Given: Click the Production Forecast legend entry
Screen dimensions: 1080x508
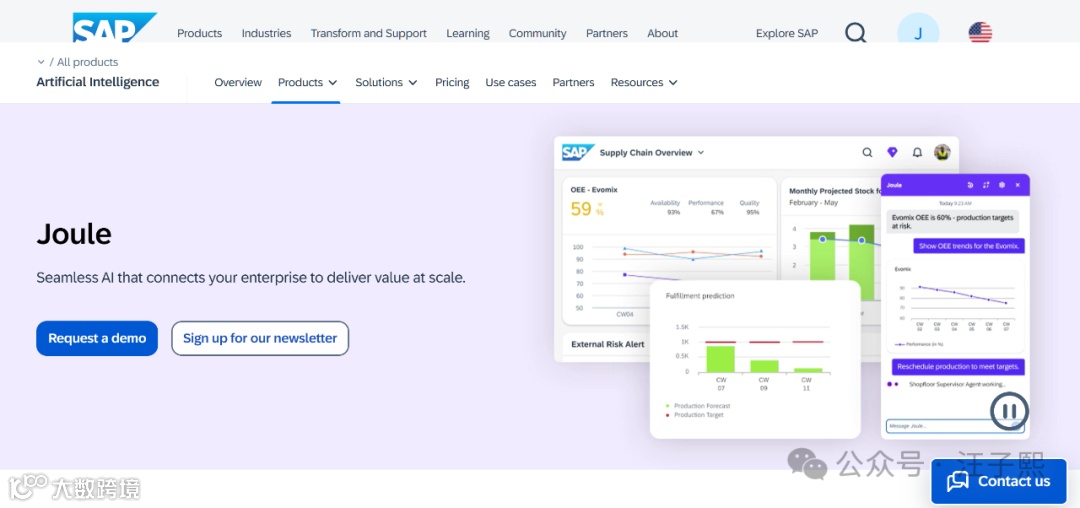Looking at the screenshot, I should pyautogui.click(x=698, y=406).
